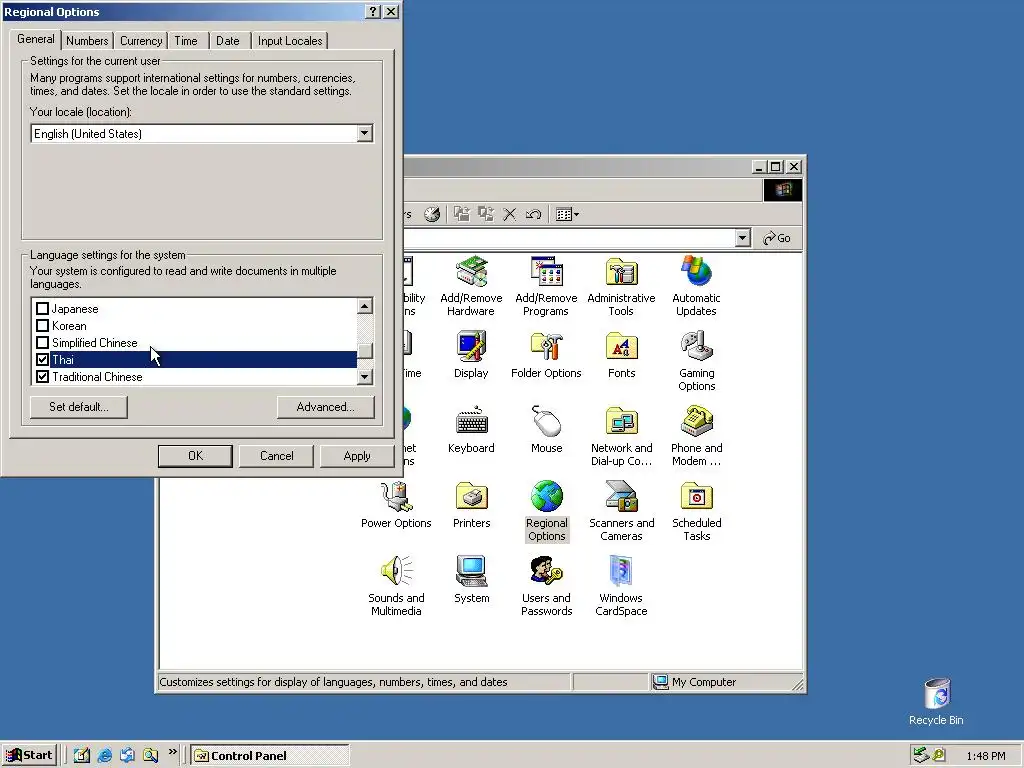Open the Keyboard control panel icon
The height and width of the screenshot is (768, 1024).
[471, 430]
